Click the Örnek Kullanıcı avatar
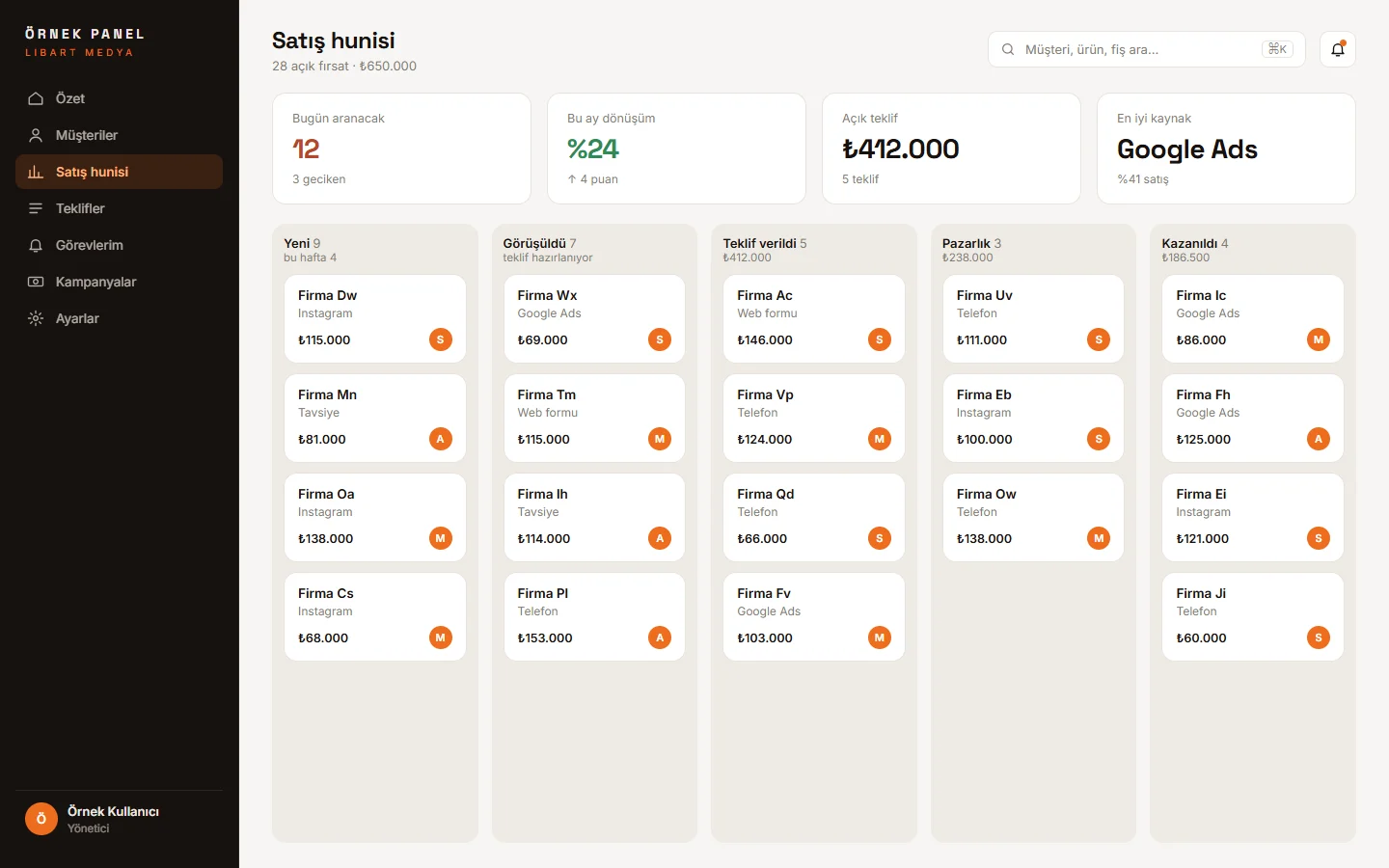Screen dimensions: 1389x868 [x=41, y=819]
